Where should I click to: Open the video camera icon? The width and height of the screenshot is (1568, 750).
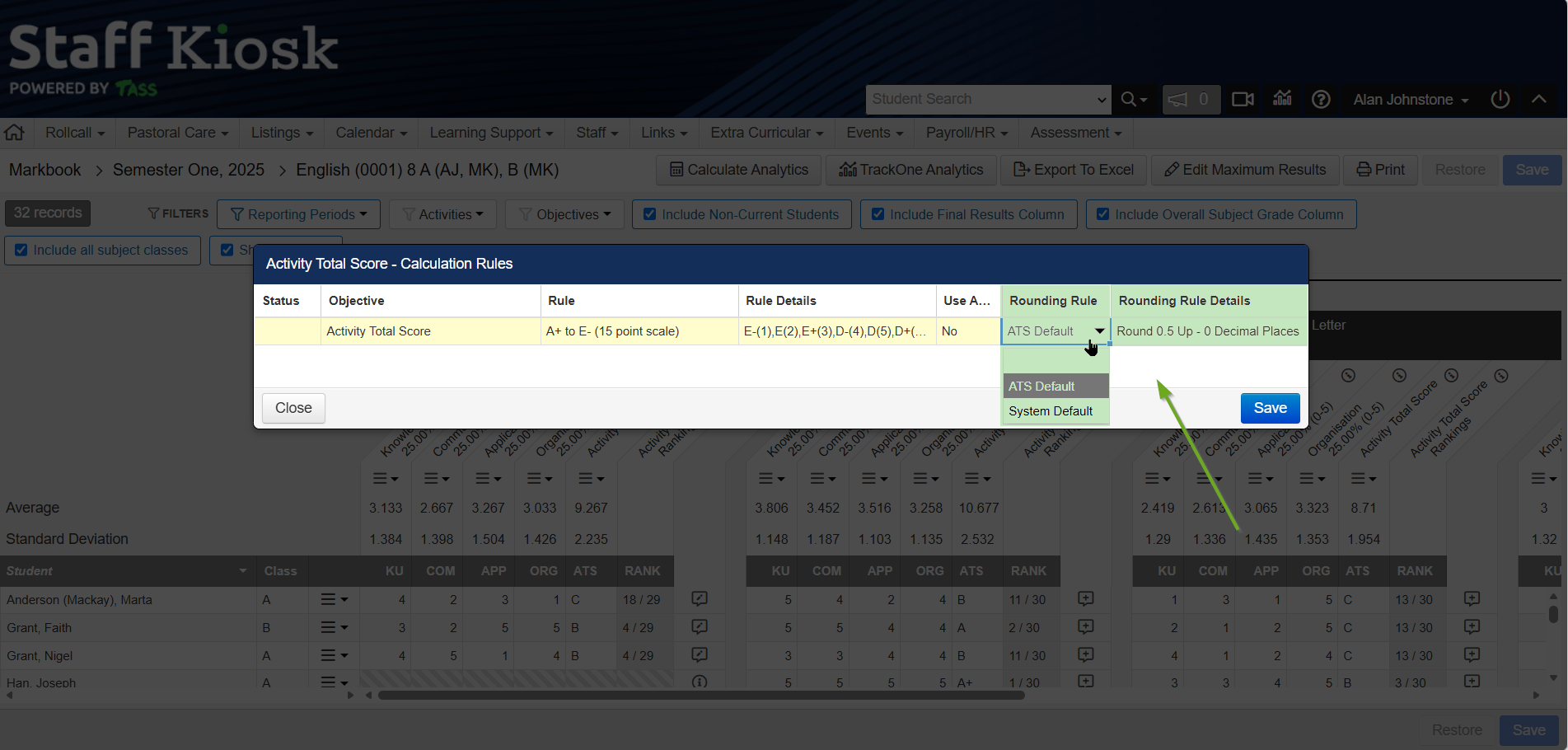1243,99
